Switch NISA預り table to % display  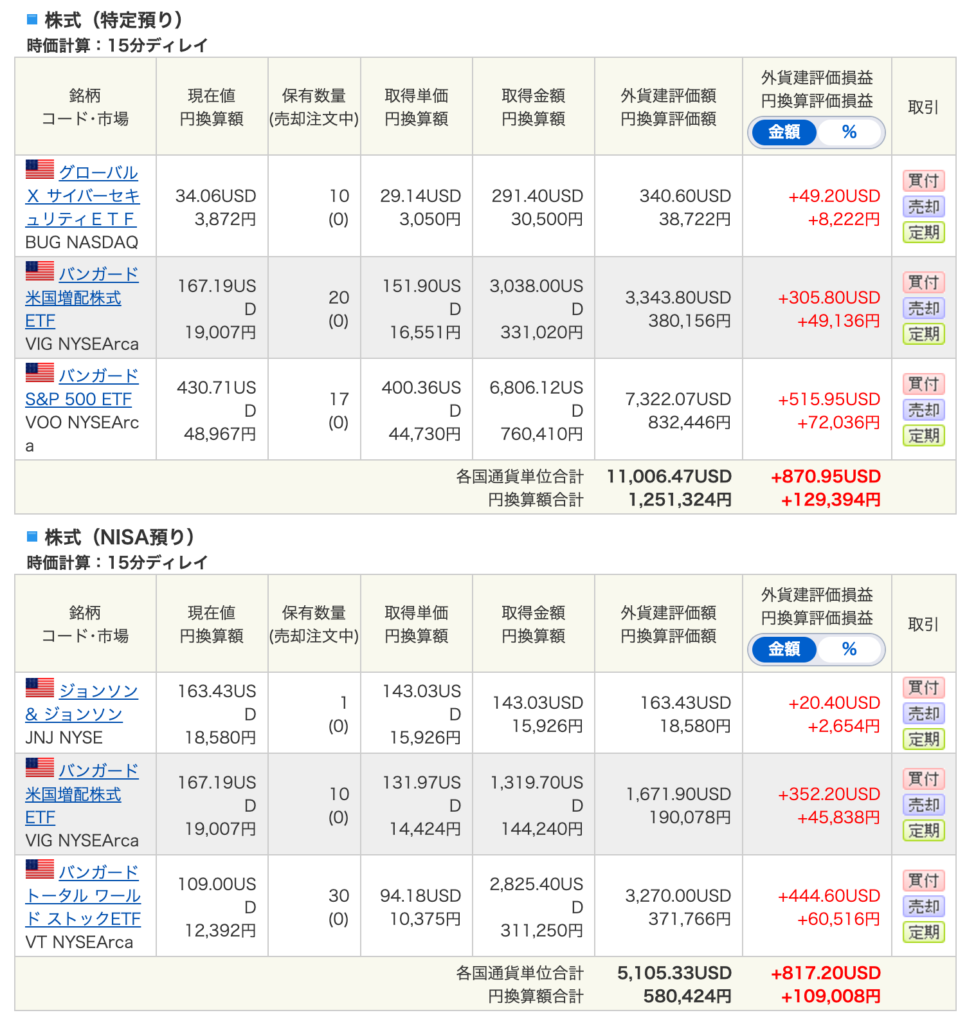849,649
